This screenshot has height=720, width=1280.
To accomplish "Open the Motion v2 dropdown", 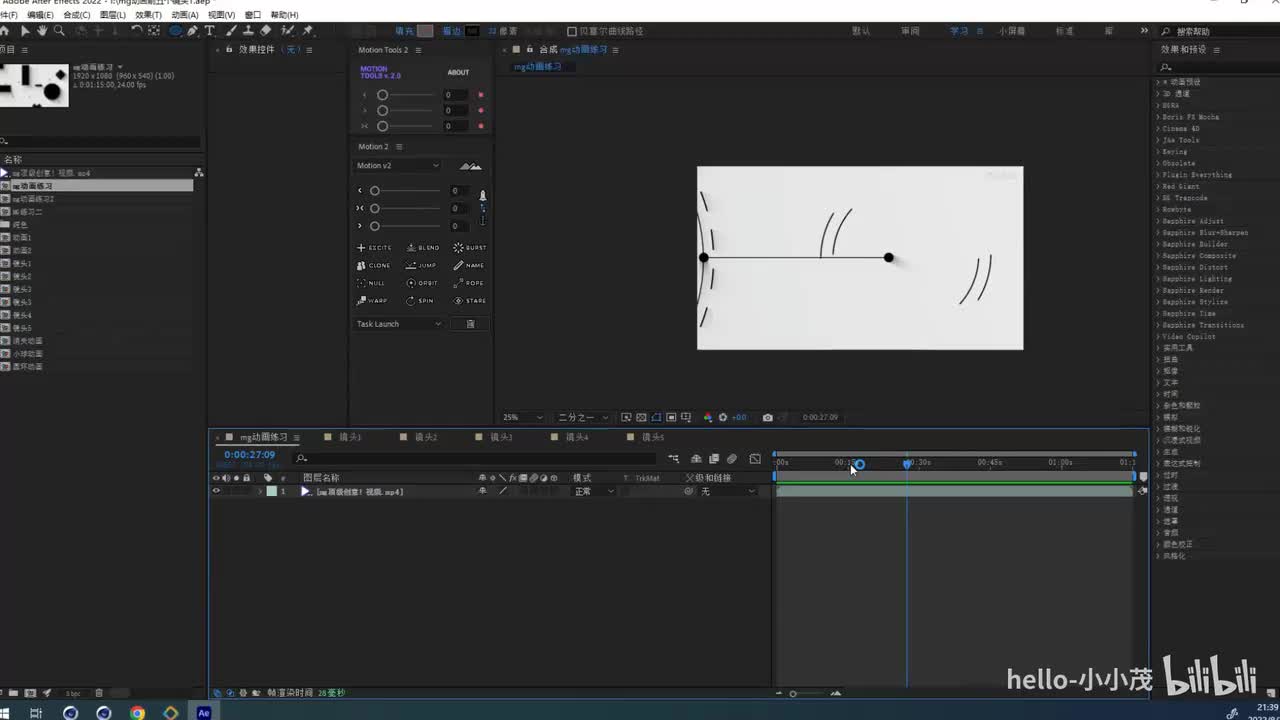I will coord(398,166).
